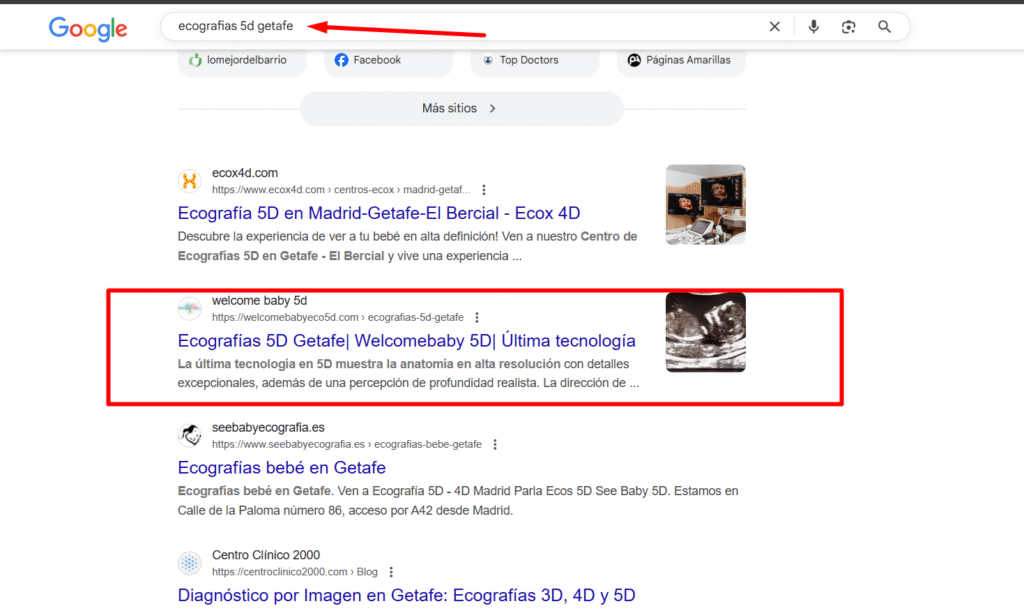Click the ultrasound thumbnail of welcome baby result
This screenshot has height=613, width=1024.
(x=705, y=332)
